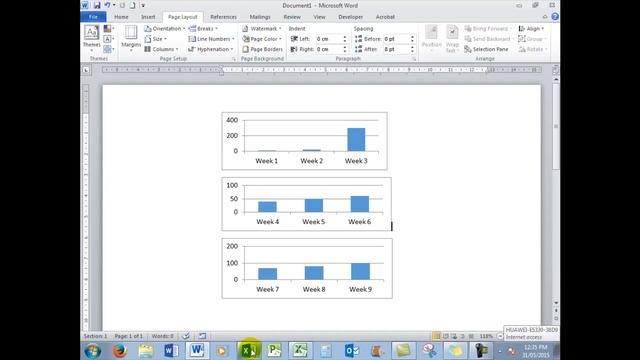Click the Spacing Before field
The image size is (640, 360).
click(396, 39)
